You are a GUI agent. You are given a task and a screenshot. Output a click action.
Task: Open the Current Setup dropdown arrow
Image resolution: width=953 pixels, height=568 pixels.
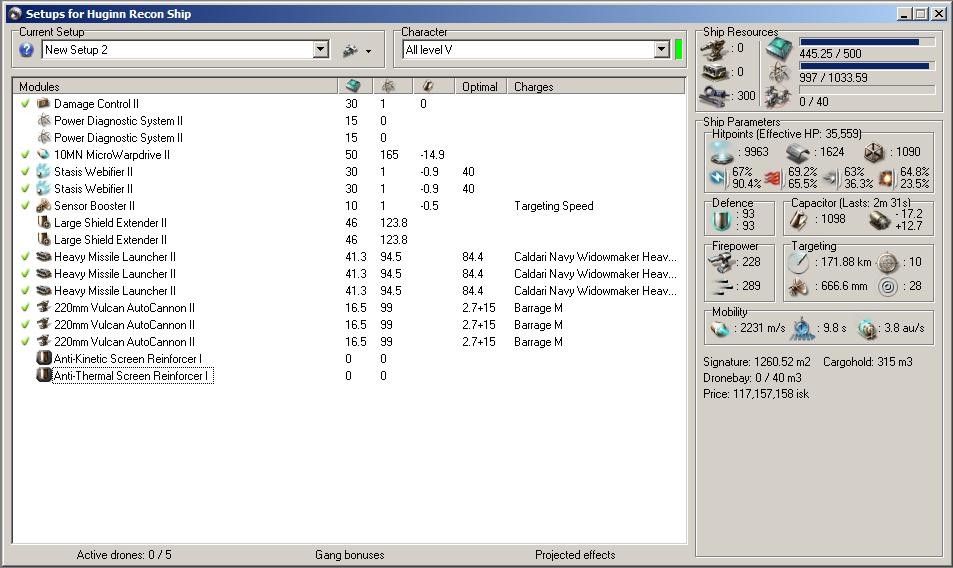(x=321, y=50)
